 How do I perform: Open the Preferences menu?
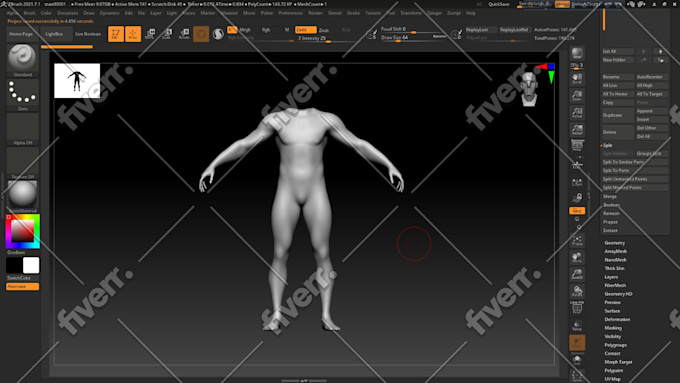[x=290, y=13]
